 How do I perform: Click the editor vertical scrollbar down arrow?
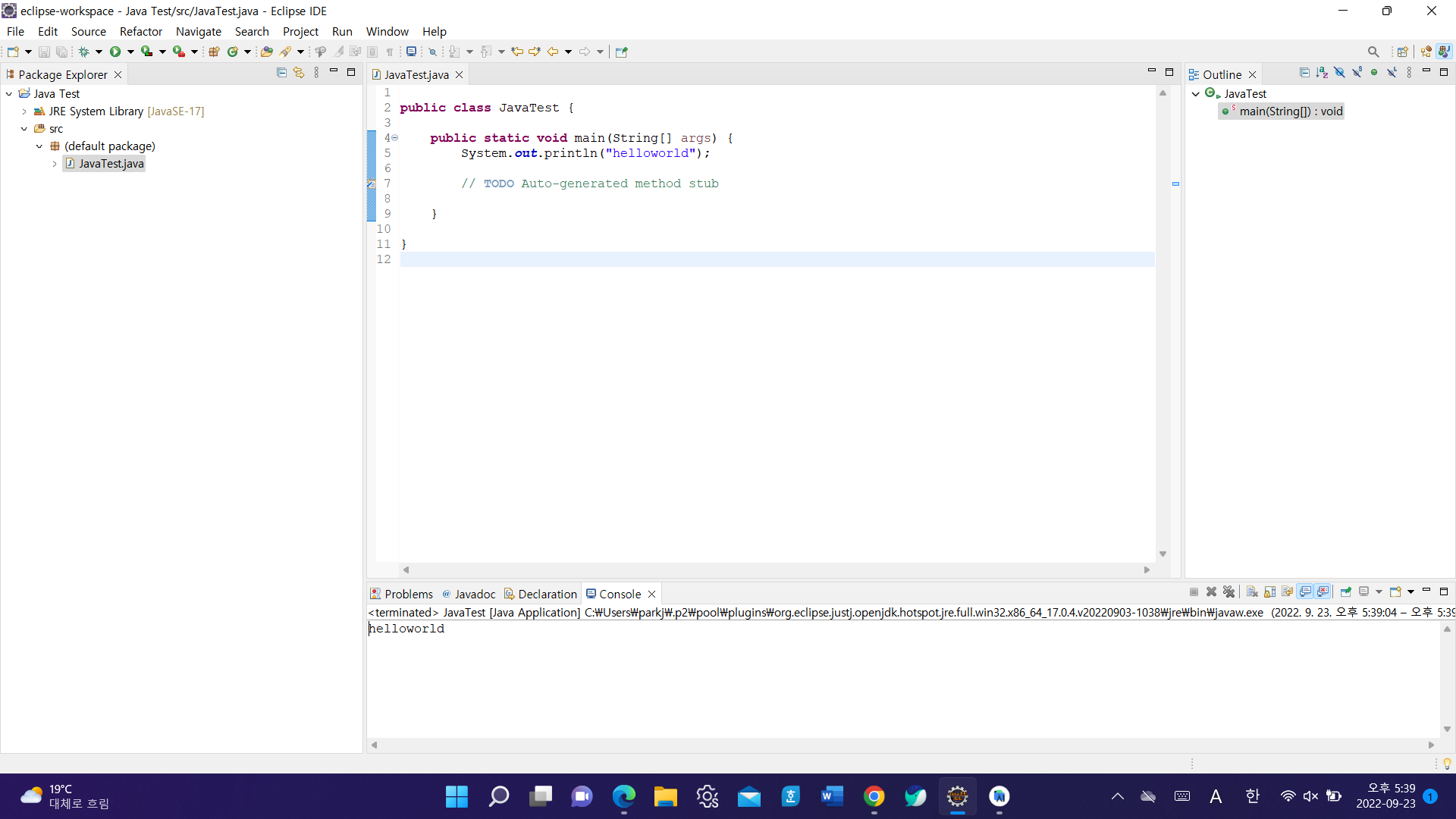click(x=1163, y=554)
